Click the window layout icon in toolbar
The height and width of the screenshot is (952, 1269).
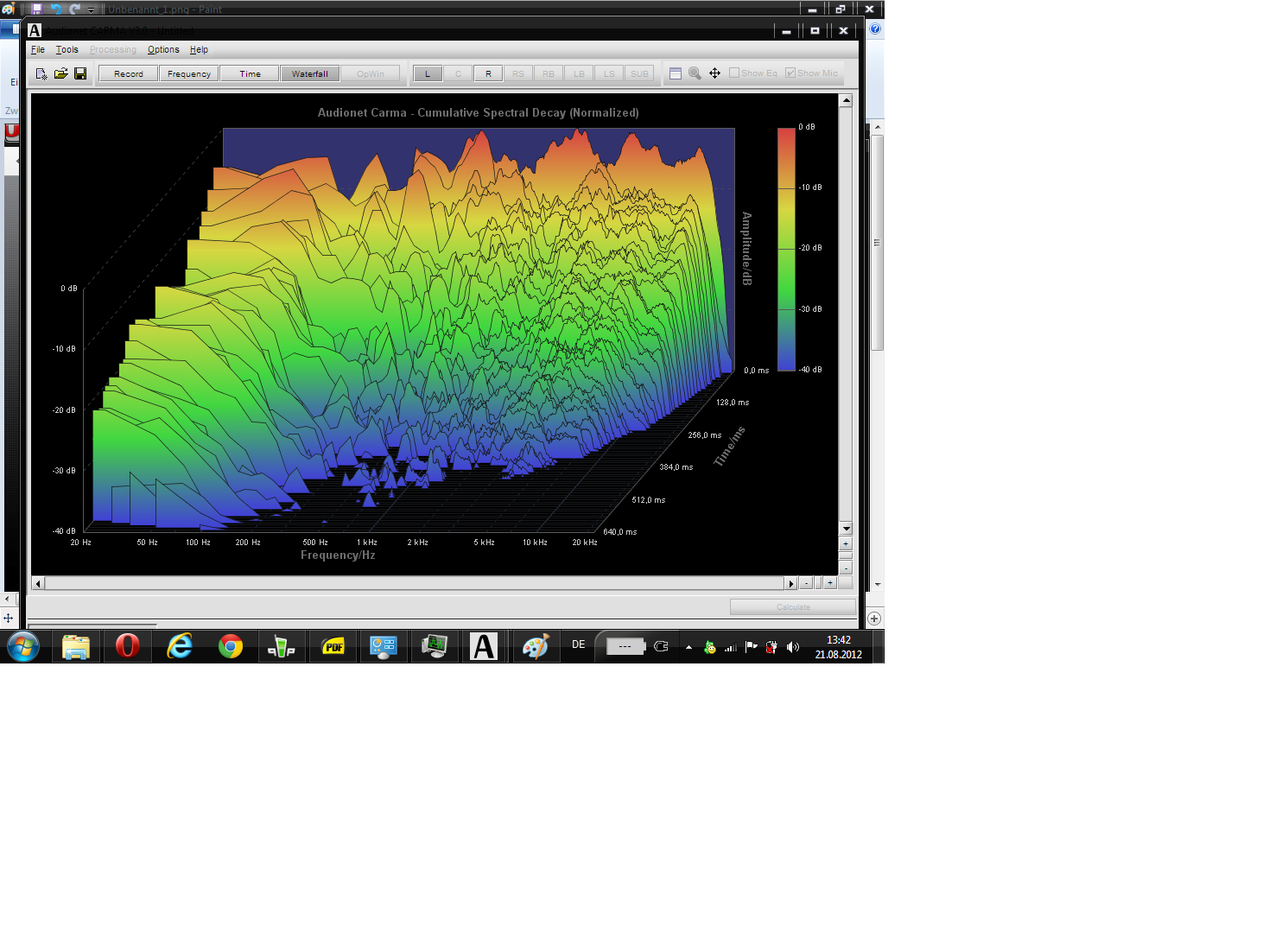[676, 73]
